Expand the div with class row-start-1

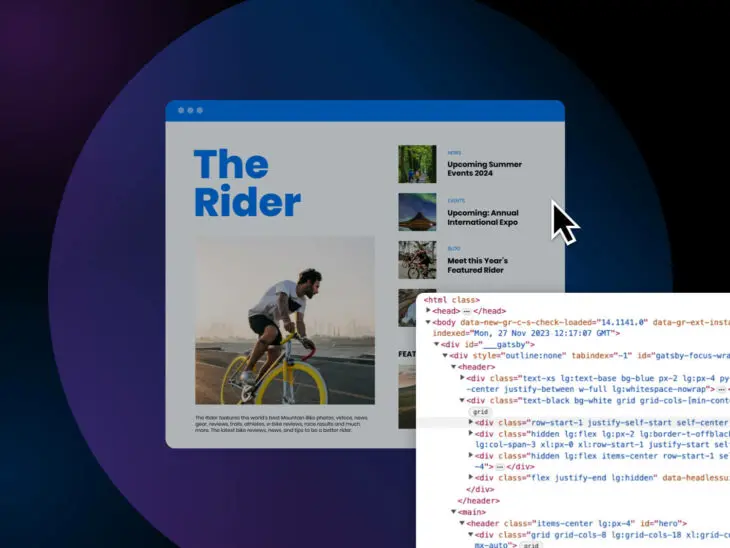pyautogui.click(x=471, y=422)
